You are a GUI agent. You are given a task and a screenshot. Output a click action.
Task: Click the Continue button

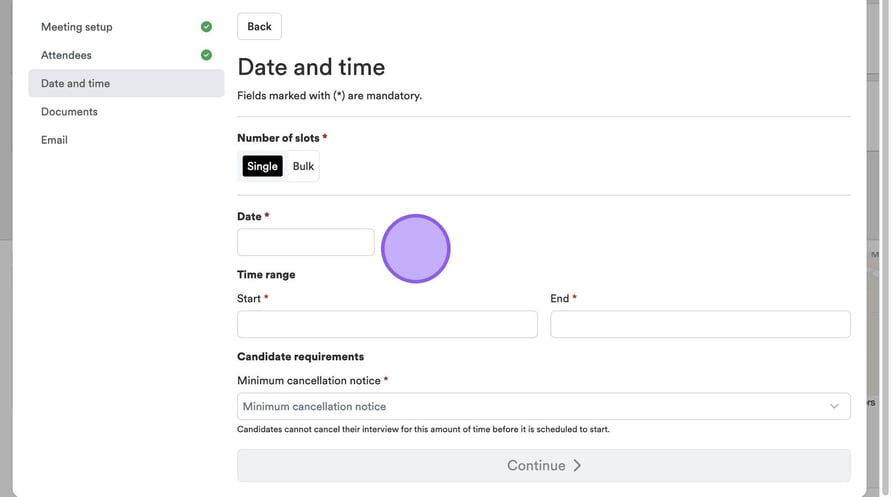click(543, 465)
